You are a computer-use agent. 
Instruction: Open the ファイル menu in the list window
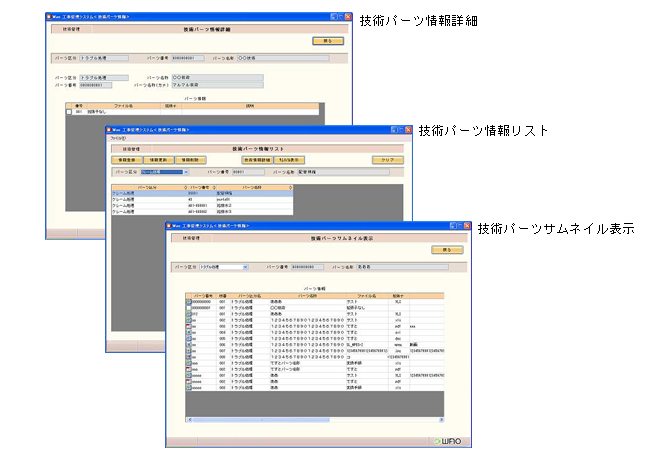(x=118, y=138)
